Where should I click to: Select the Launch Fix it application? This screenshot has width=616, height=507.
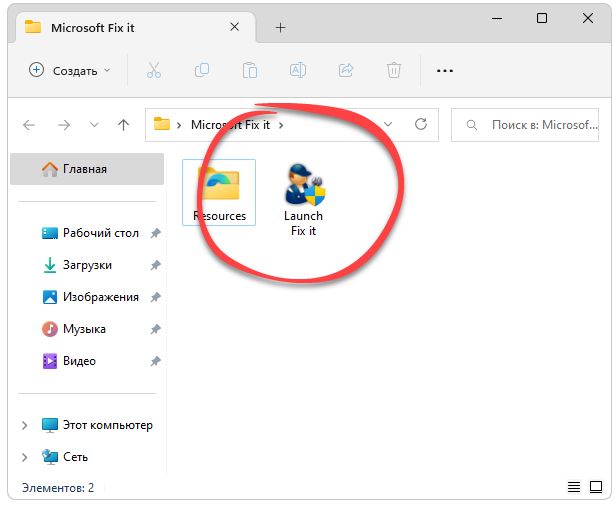pyautogui.click(x=303, y=200)
